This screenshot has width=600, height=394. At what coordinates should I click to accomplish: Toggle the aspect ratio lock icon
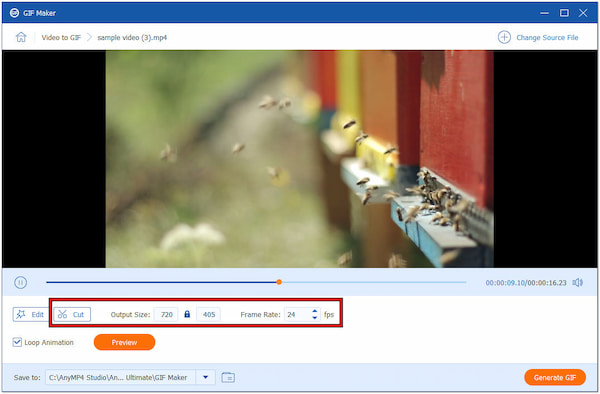click(x=187, y=314)
